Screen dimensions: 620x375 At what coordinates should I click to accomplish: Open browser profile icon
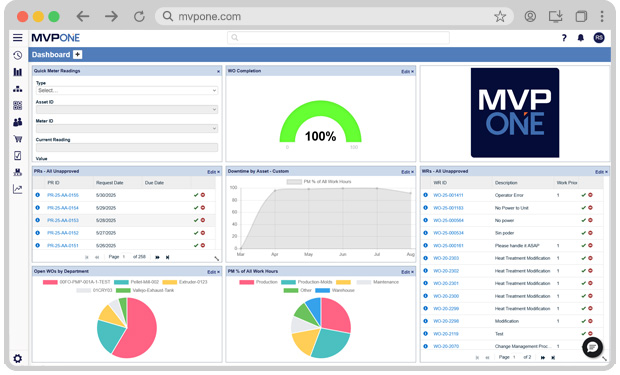[x=530, y=16]
